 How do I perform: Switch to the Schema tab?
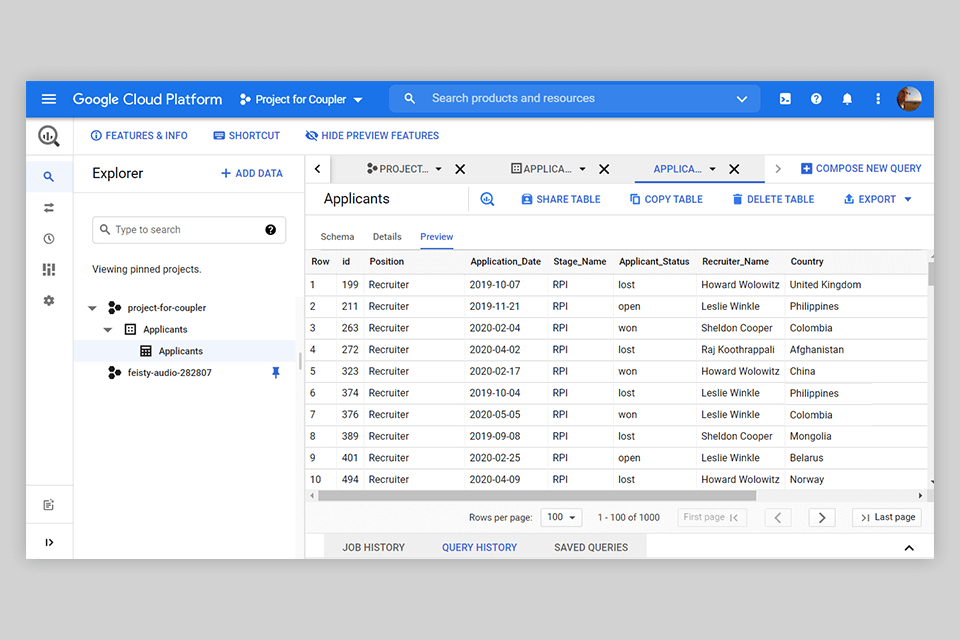pyautogui.click(x=337, y=237)
